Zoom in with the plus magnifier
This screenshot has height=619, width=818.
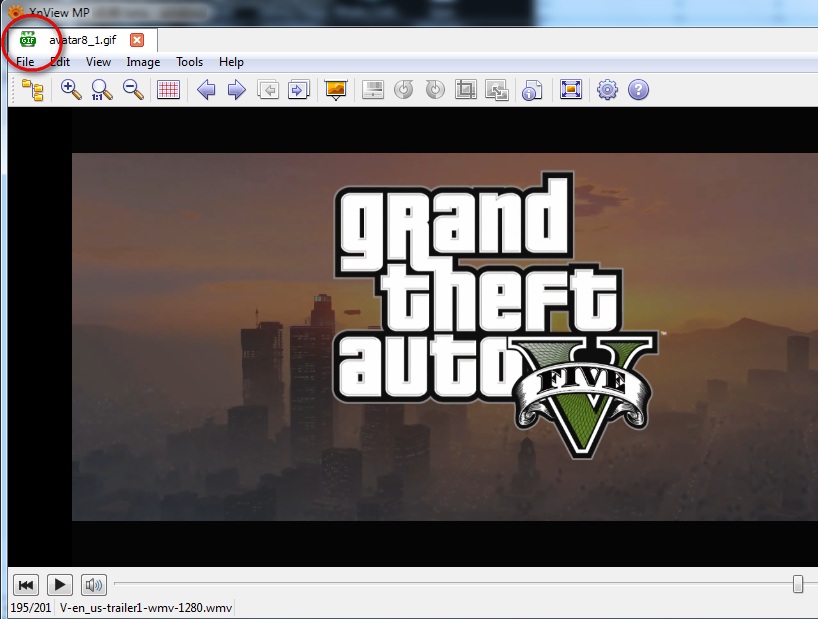[x=70, y=90]
